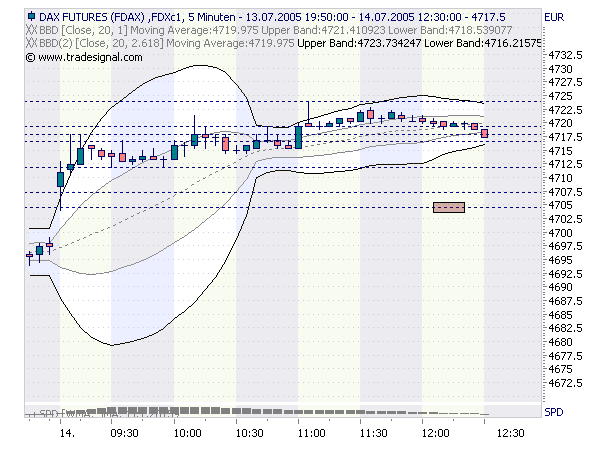Click the 4685 price axis label
The height and width of the screenshot is (450, 600).
(561, 315)
